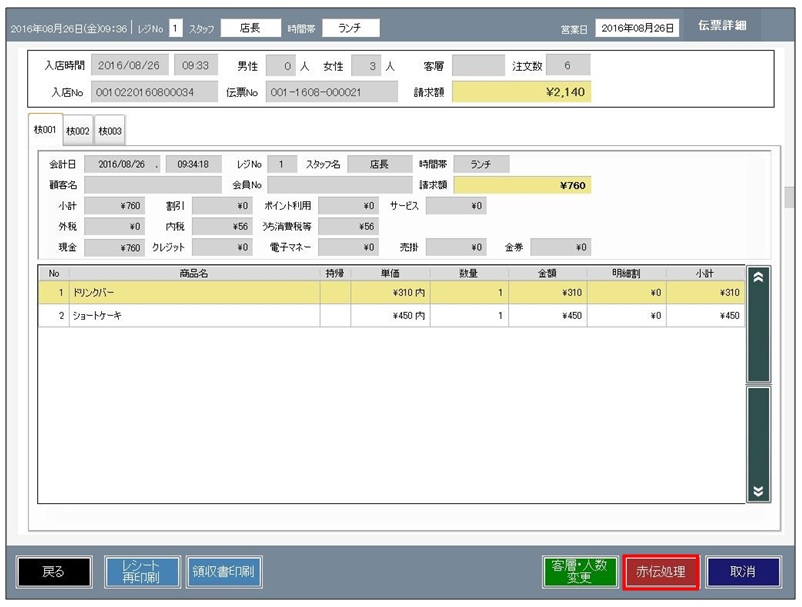Click the 顧客名 field
Viewport: 802px width, 607px height.
(x=153, y=185)
